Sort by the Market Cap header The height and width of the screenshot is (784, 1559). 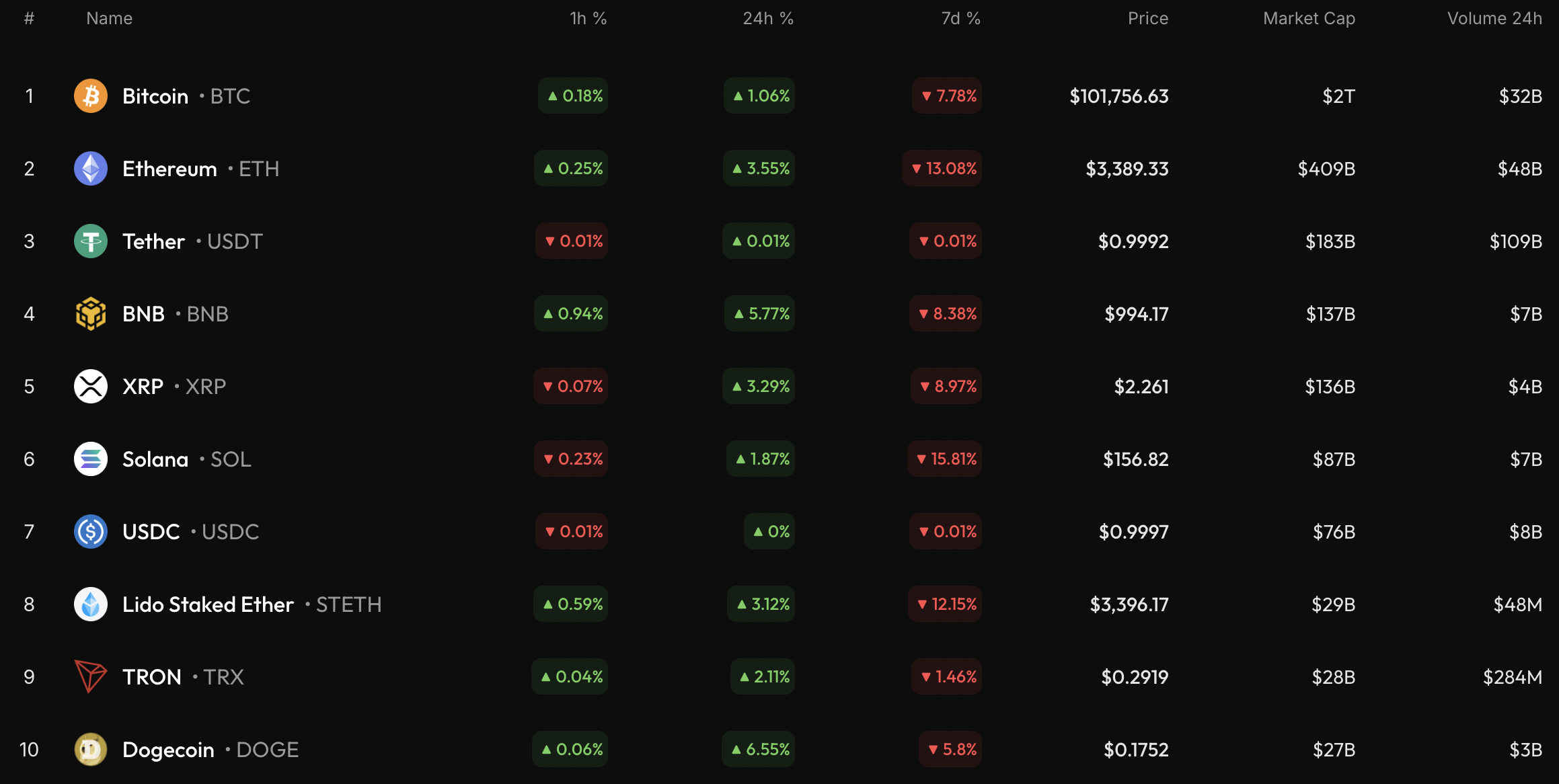tap(1308, 18)
